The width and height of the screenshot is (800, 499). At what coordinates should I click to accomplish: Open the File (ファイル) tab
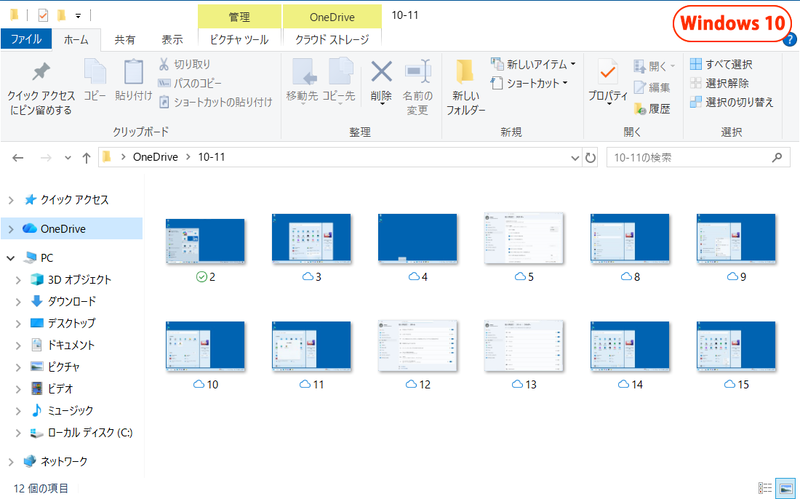point(26,39)
